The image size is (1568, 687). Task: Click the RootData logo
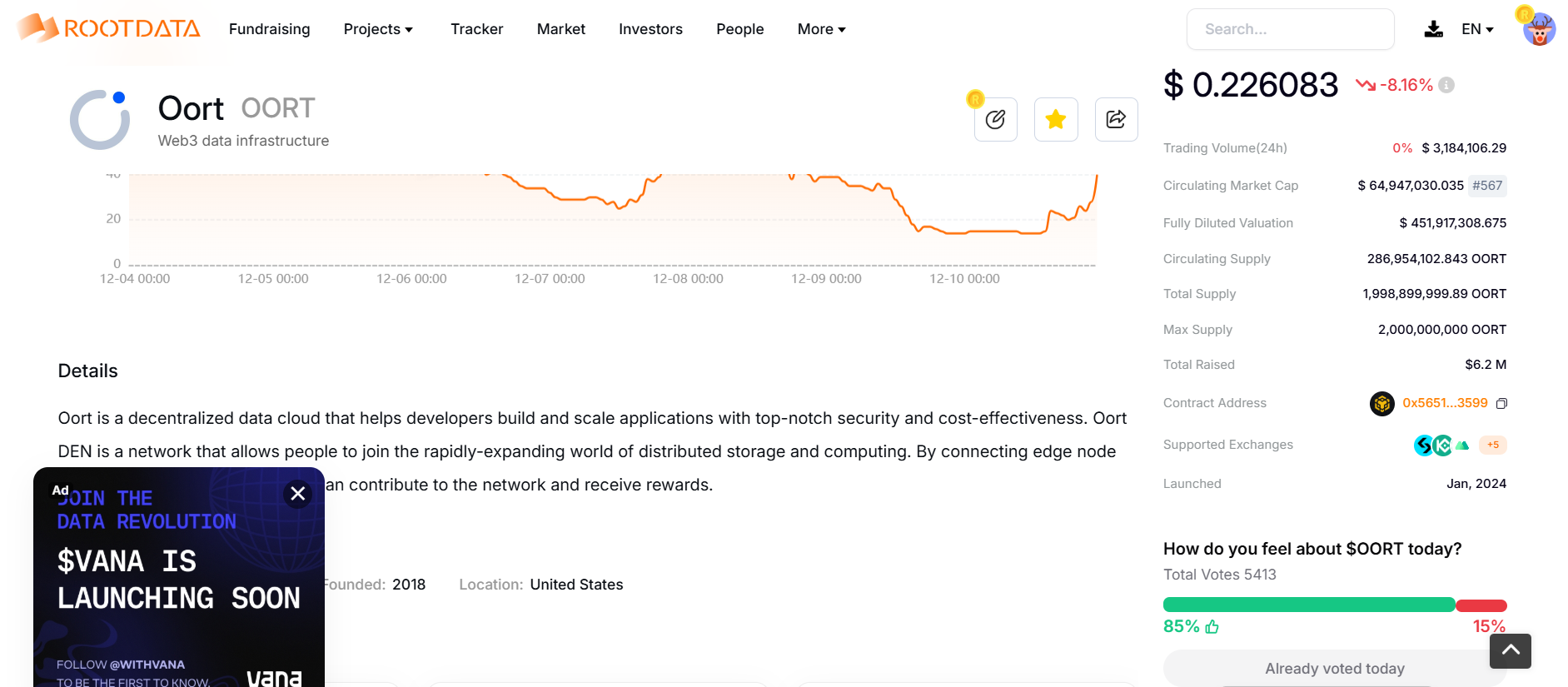tap(108, 28)
